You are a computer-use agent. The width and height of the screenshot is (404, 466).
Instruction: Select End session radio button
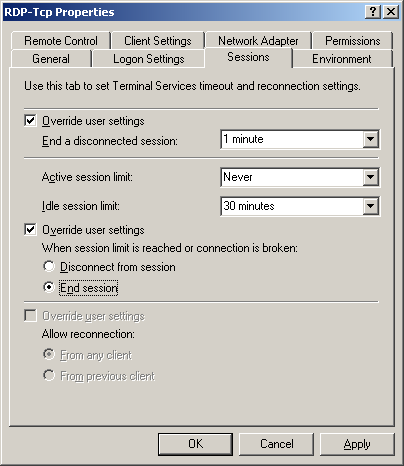tap(49, 287)
